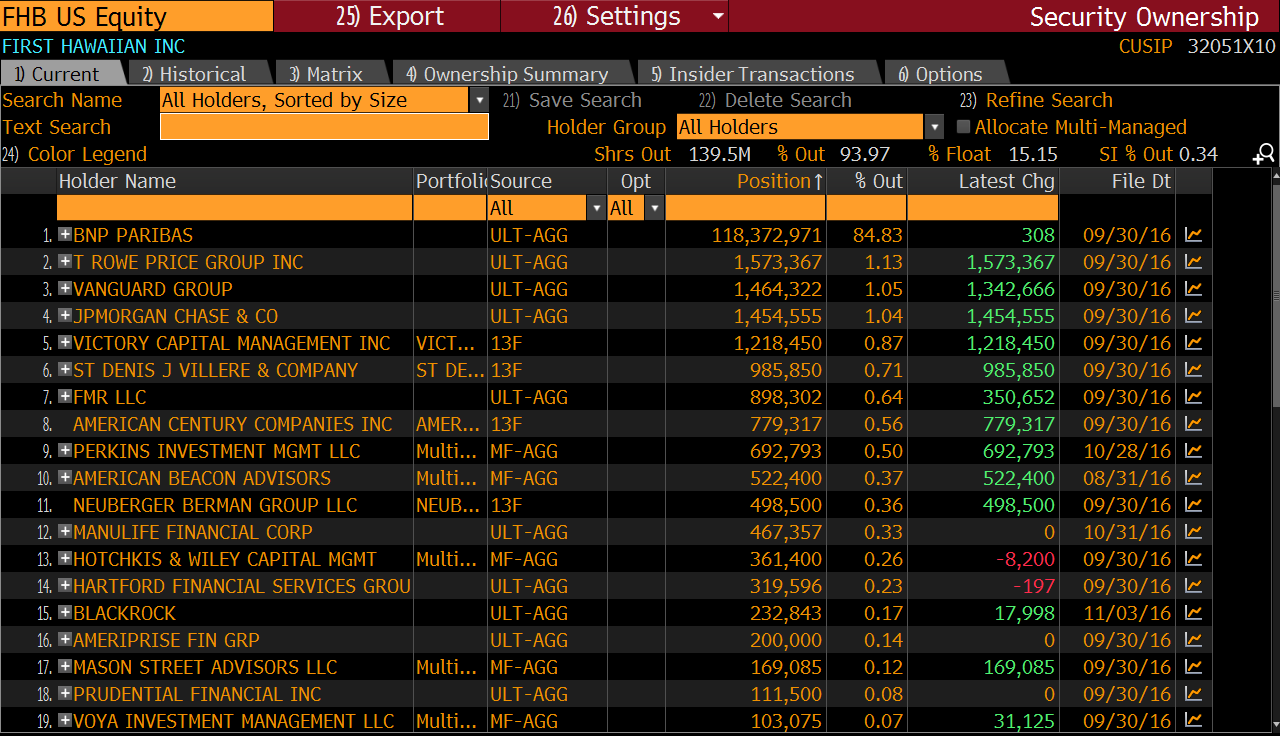This screenshot has width=1280, height=736.
Task: Open chart icon for AMERICAN BEACON row
Action: coord(1193,478)
